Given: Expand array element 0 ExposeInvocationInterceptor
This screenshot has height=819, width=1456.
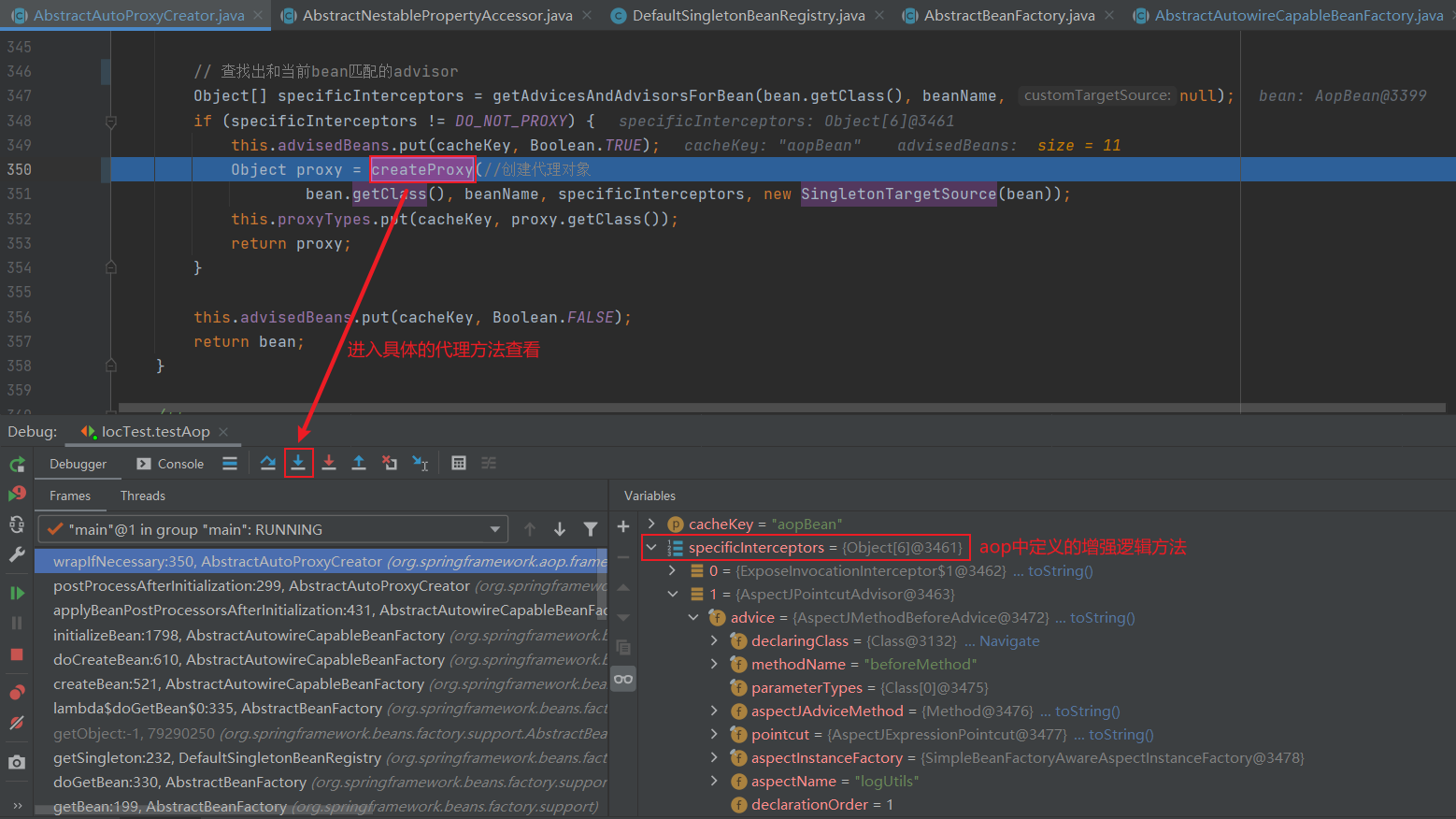Looking at the screenshot, I should point(673,570).
